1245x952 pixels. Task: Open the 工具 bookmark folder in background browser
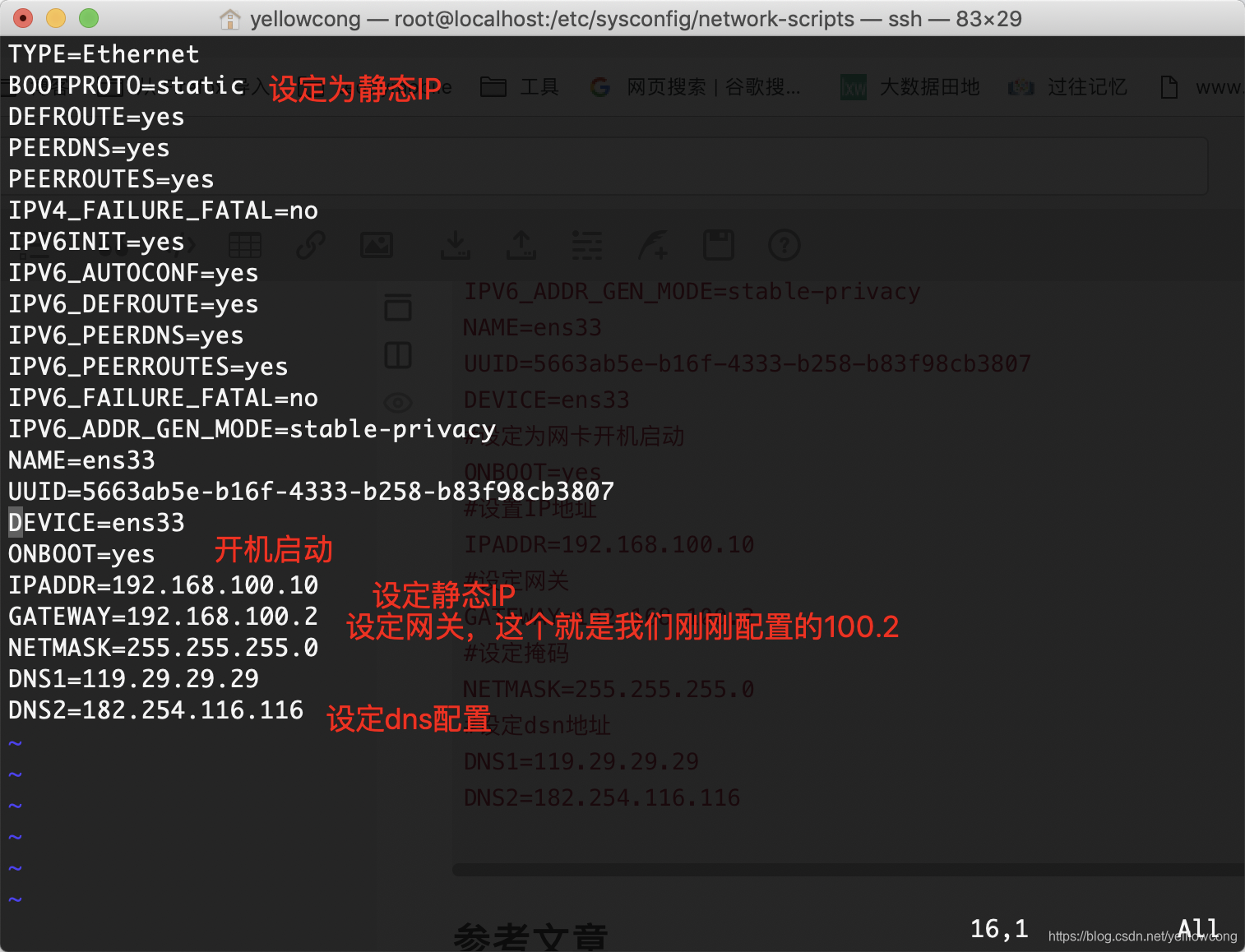pos(520,87)
